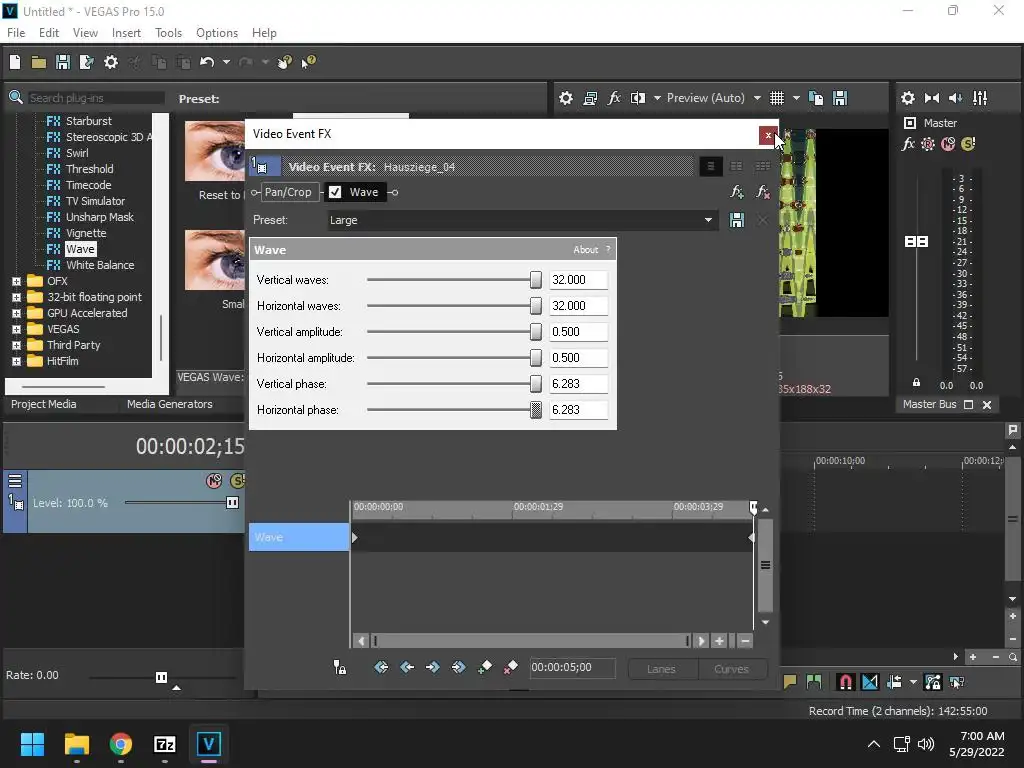Expand the OFX folder
Image resolution: width=1024 pixels, height=768 pixels.
[x=16, y=281]
